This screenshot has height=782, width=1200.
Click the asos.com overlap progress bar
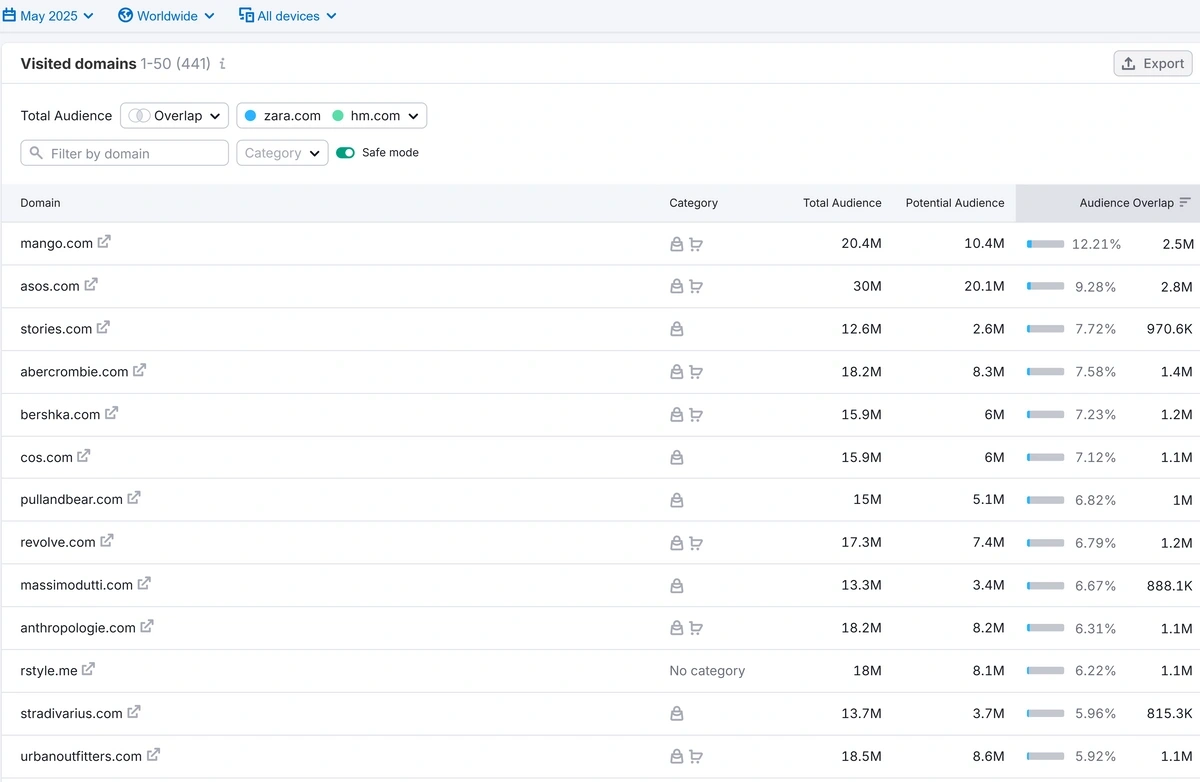click(1045, 286)
